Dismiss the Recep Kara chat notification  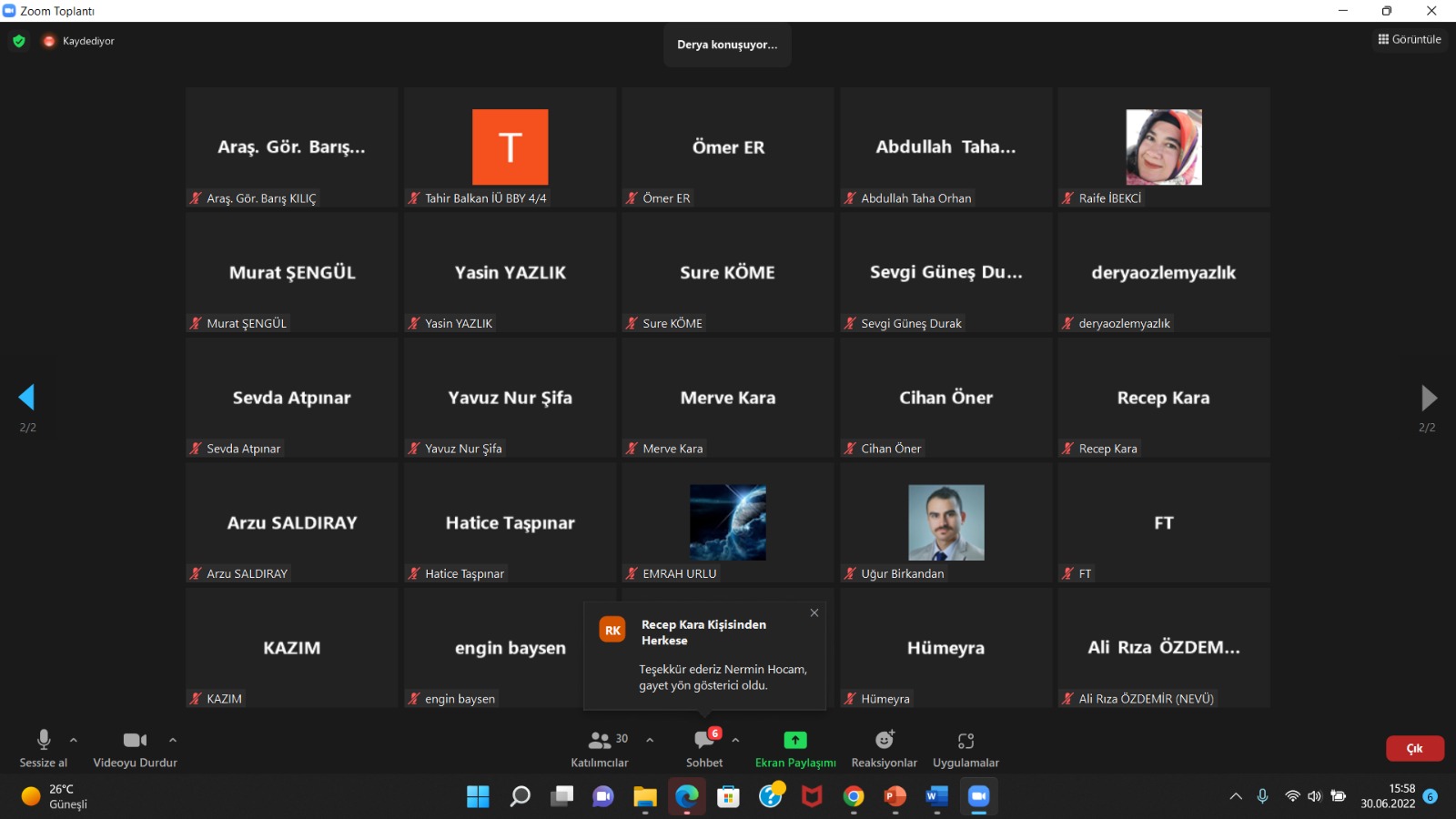coord(814,612)
